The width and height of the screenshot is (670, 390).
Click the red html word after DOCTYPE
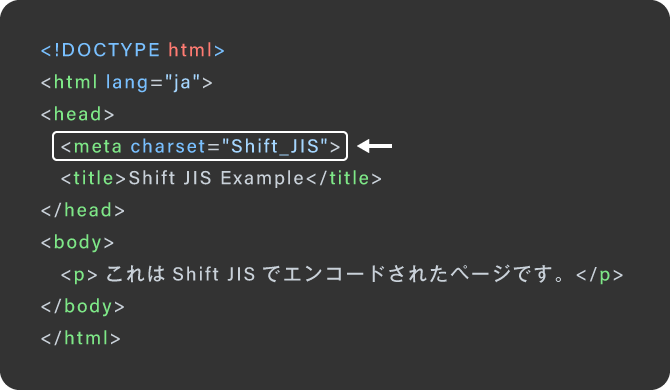(190, 50)
